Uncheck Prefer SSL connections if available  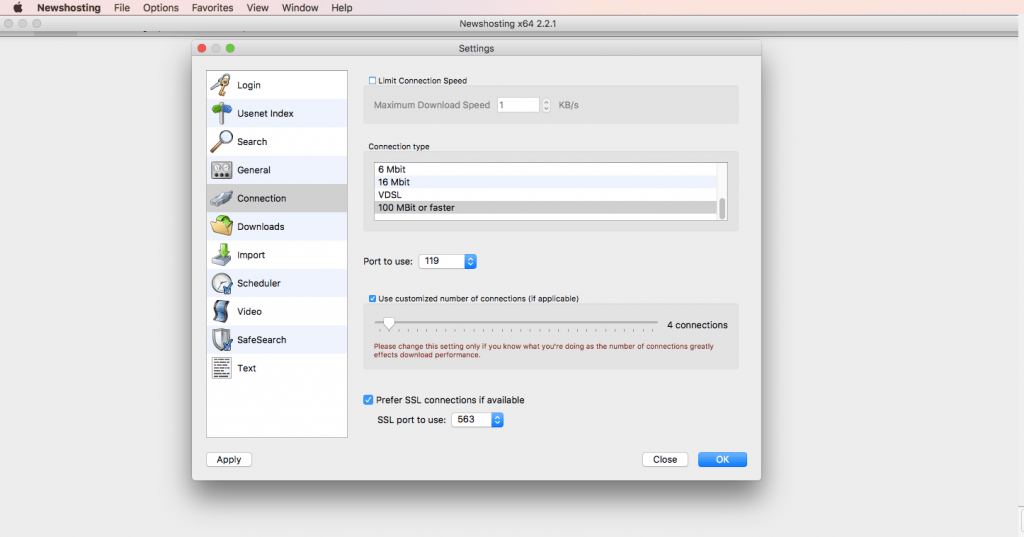(368, 400)
